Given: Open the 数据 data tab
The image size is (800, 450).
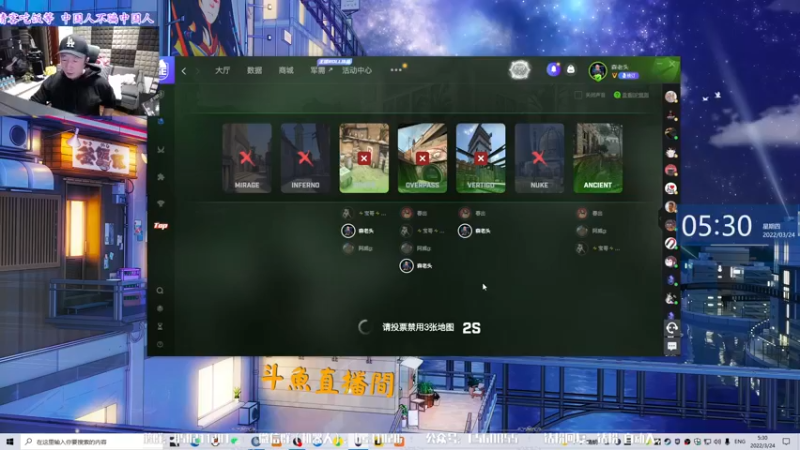Looking at the screenshot, I should click(x=254, y=70).
